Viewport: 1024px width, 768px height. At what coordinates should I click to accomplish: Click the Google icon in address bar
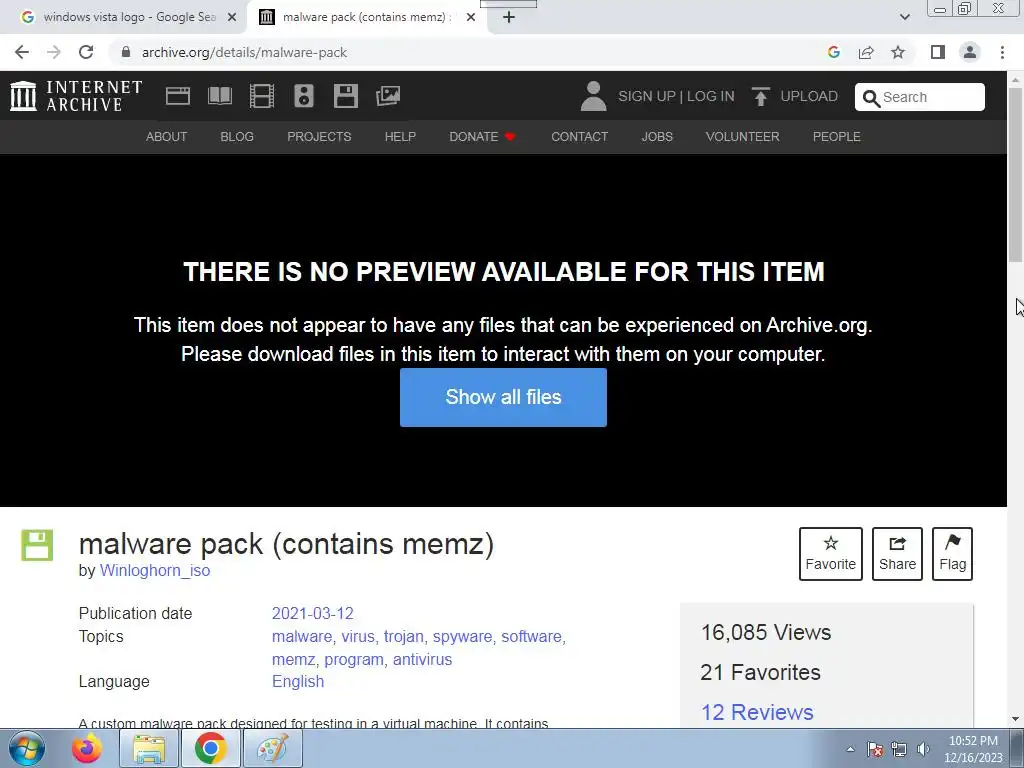pos(833,52)
